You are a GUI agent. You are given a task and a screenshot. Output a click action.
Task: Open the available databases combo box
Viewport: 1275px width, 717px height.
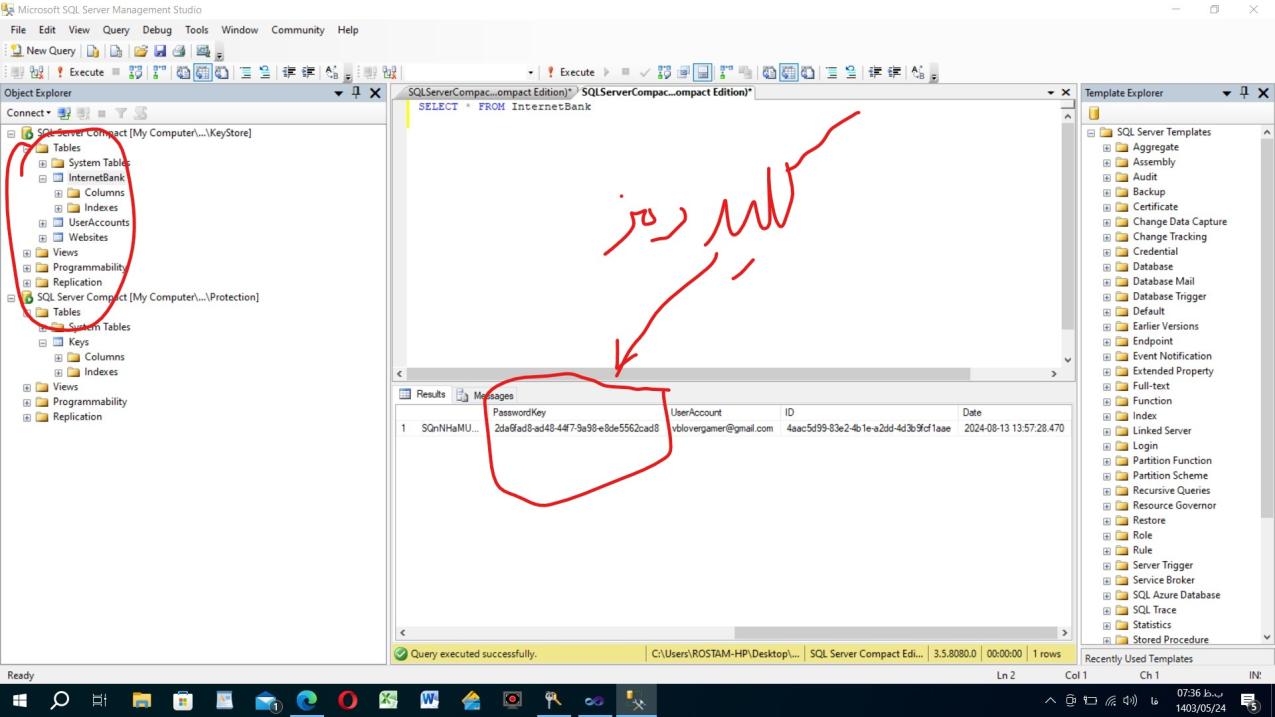pyautogui.click(x=468, y=72)
